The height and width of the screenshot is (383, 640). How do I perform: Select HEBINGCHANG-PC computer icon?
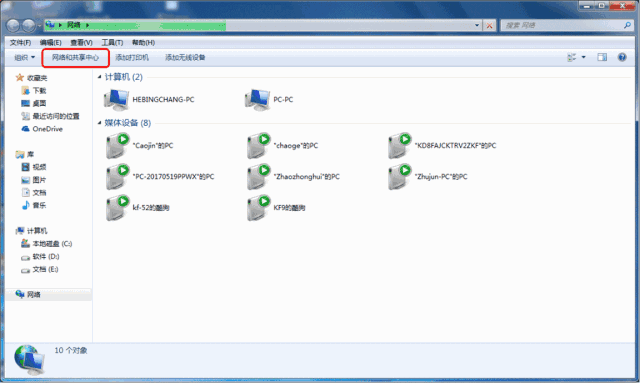(117, 100)
